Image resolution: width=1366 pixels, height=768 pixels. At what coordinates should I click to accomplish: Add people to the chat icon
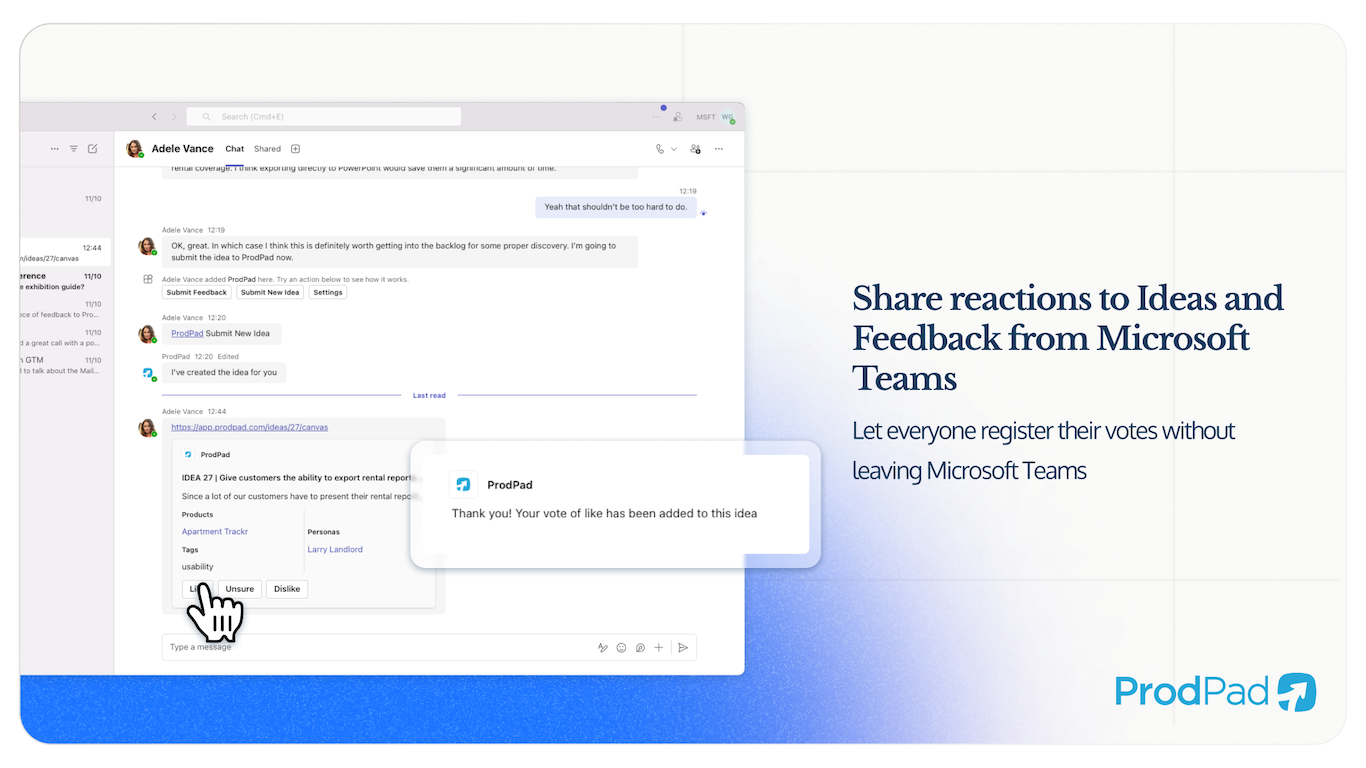click(695, 149)
